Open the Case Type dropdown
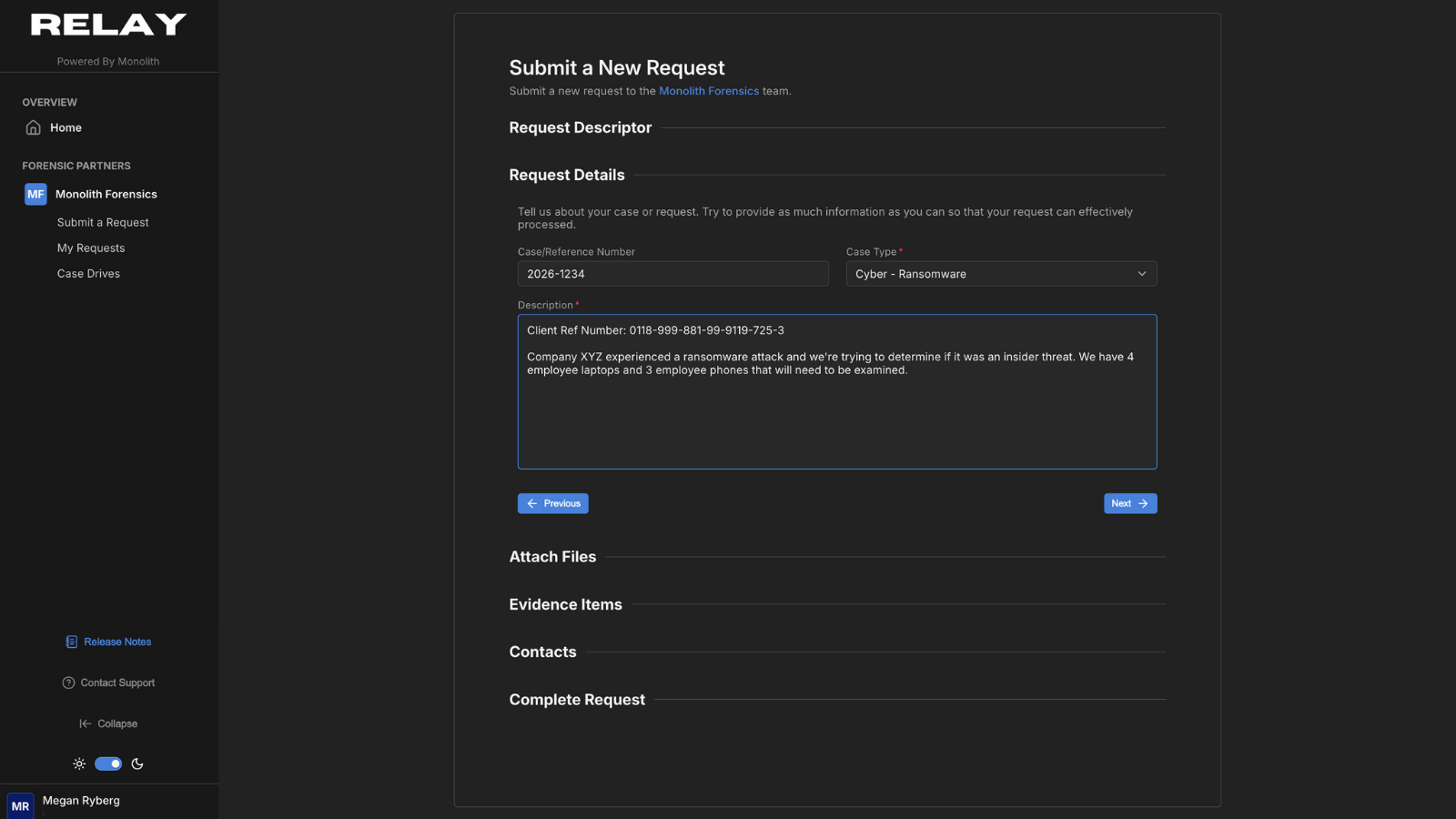 pos(1001,274)
